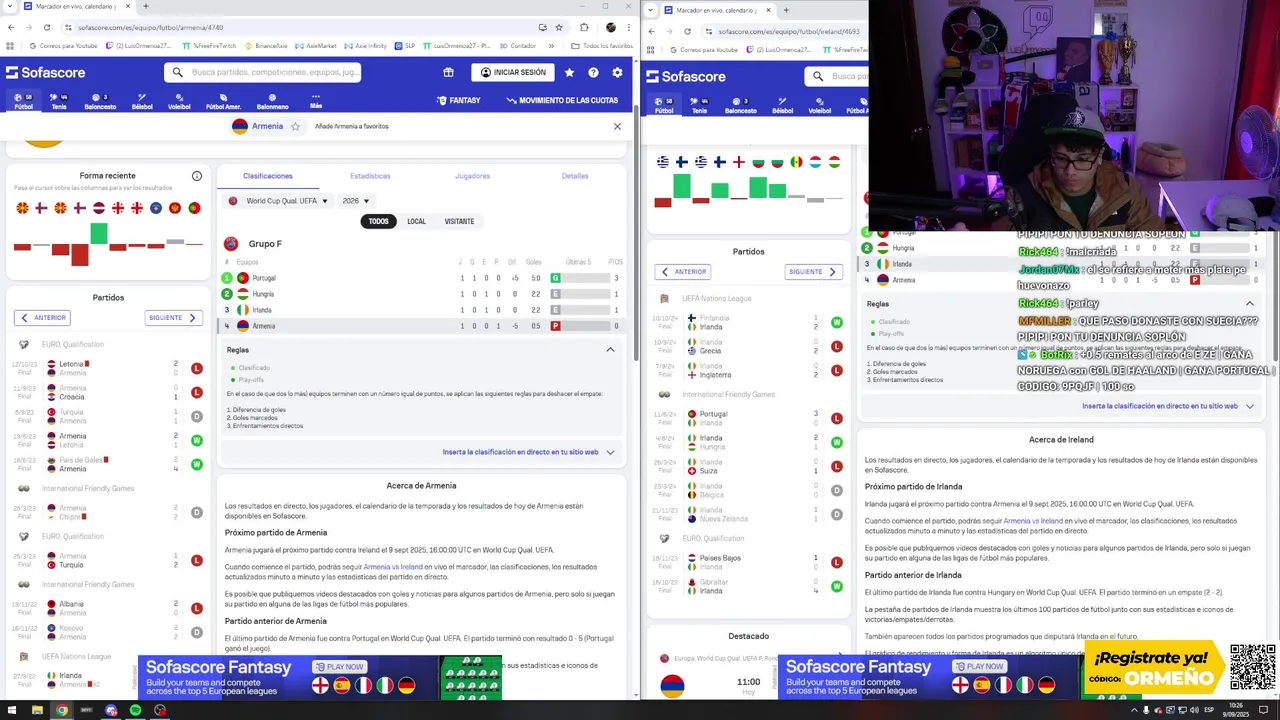Click the favorites star in Sofascore header
Image resolution: width=1280 pixels, height=720 pixels.
tap(569, 72)
